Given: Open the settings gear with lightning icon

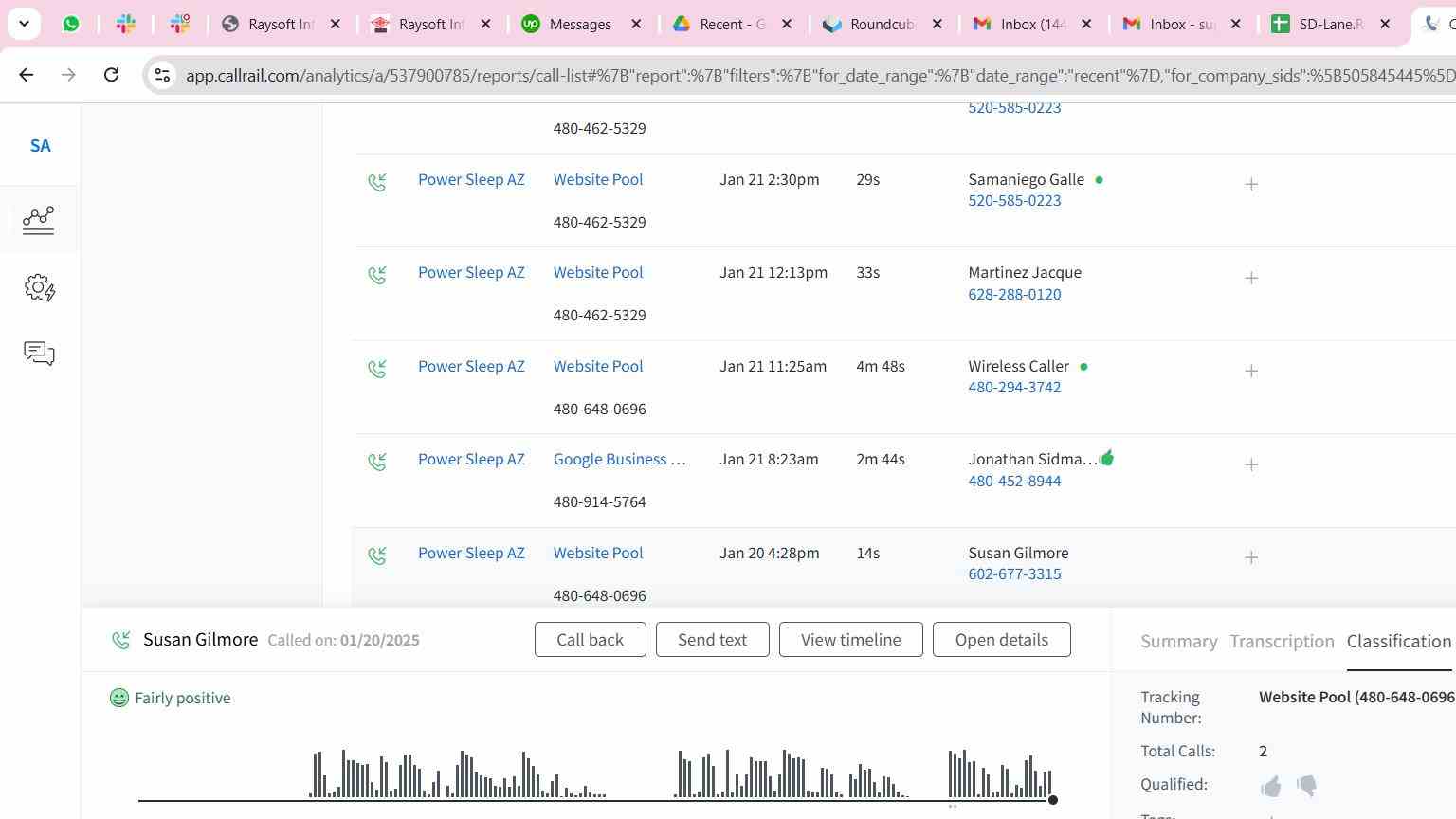Looking at the screenshot, I should coord(39,287).
